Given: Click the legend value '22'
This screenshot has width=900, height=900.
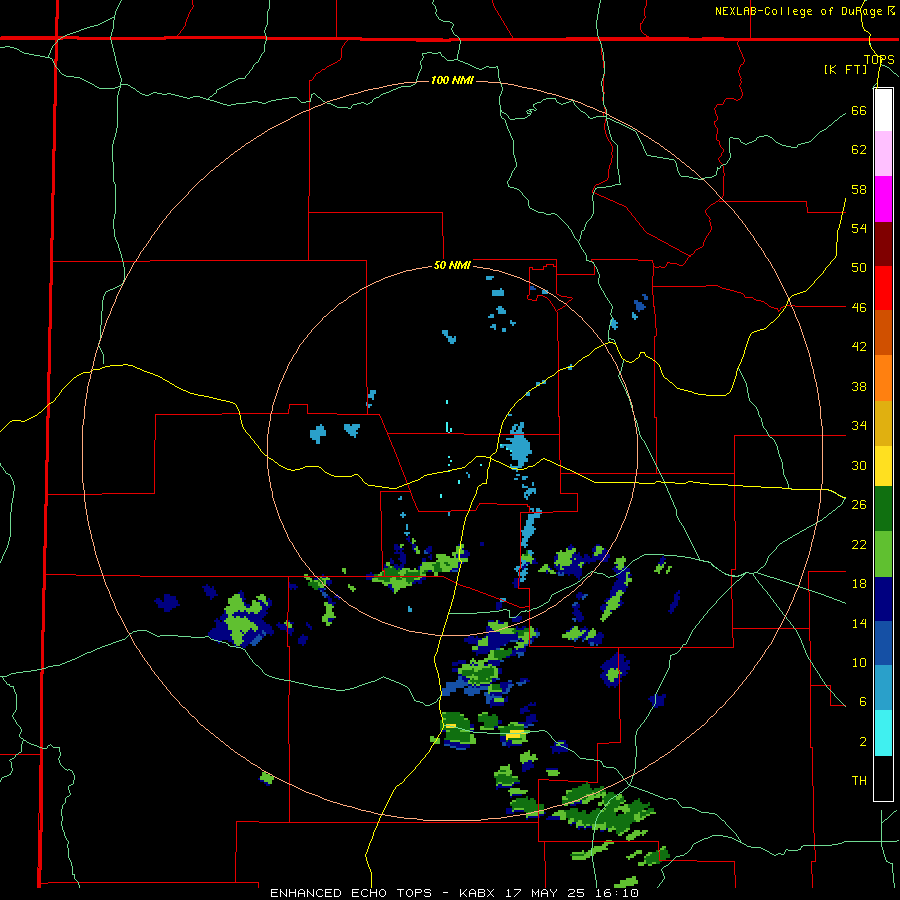Looking at the screenshot, I should (859, 544).
